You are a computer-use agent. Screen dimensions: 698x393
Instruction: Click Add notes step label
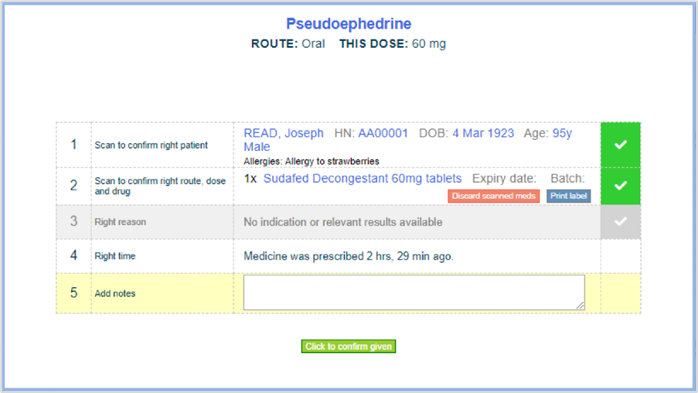coord(115,293)
